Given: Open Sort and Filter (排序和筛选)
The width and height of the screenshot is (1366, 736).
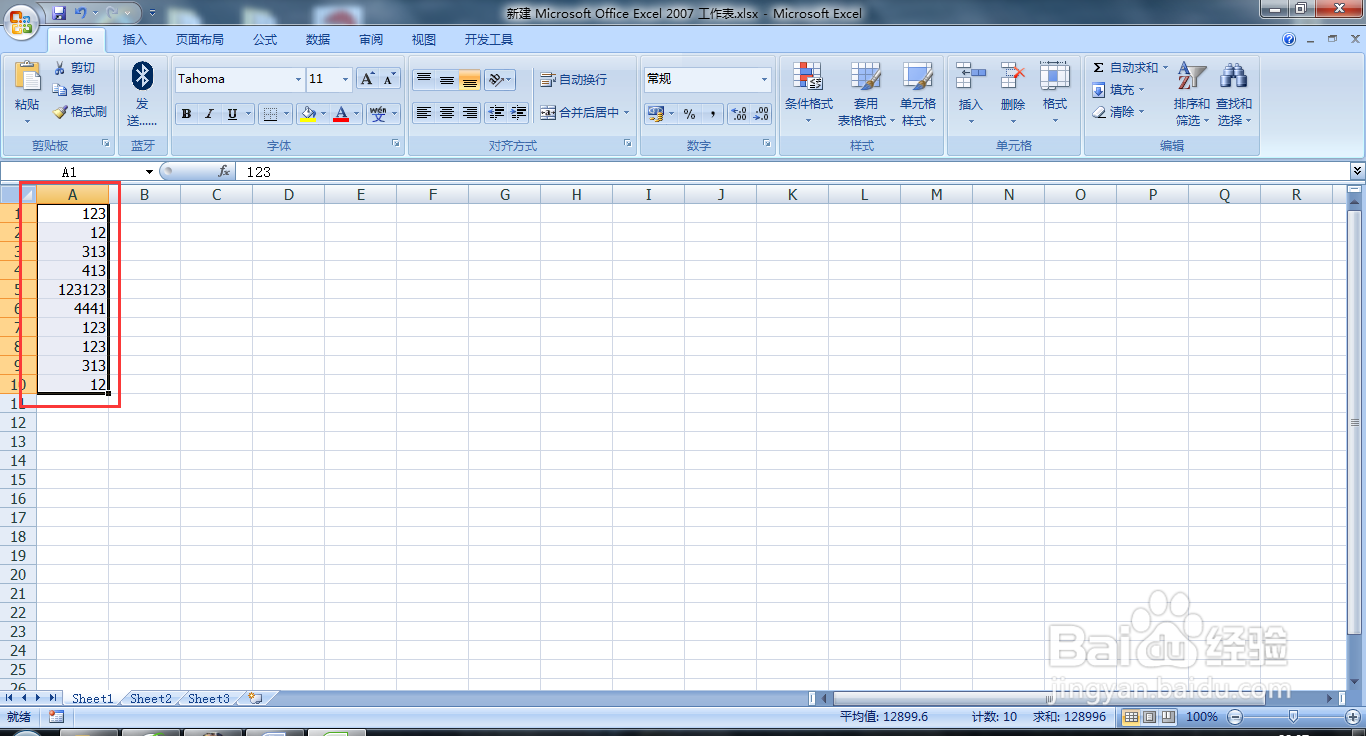Looking at the screenshot, I should tap(1191, 94).
